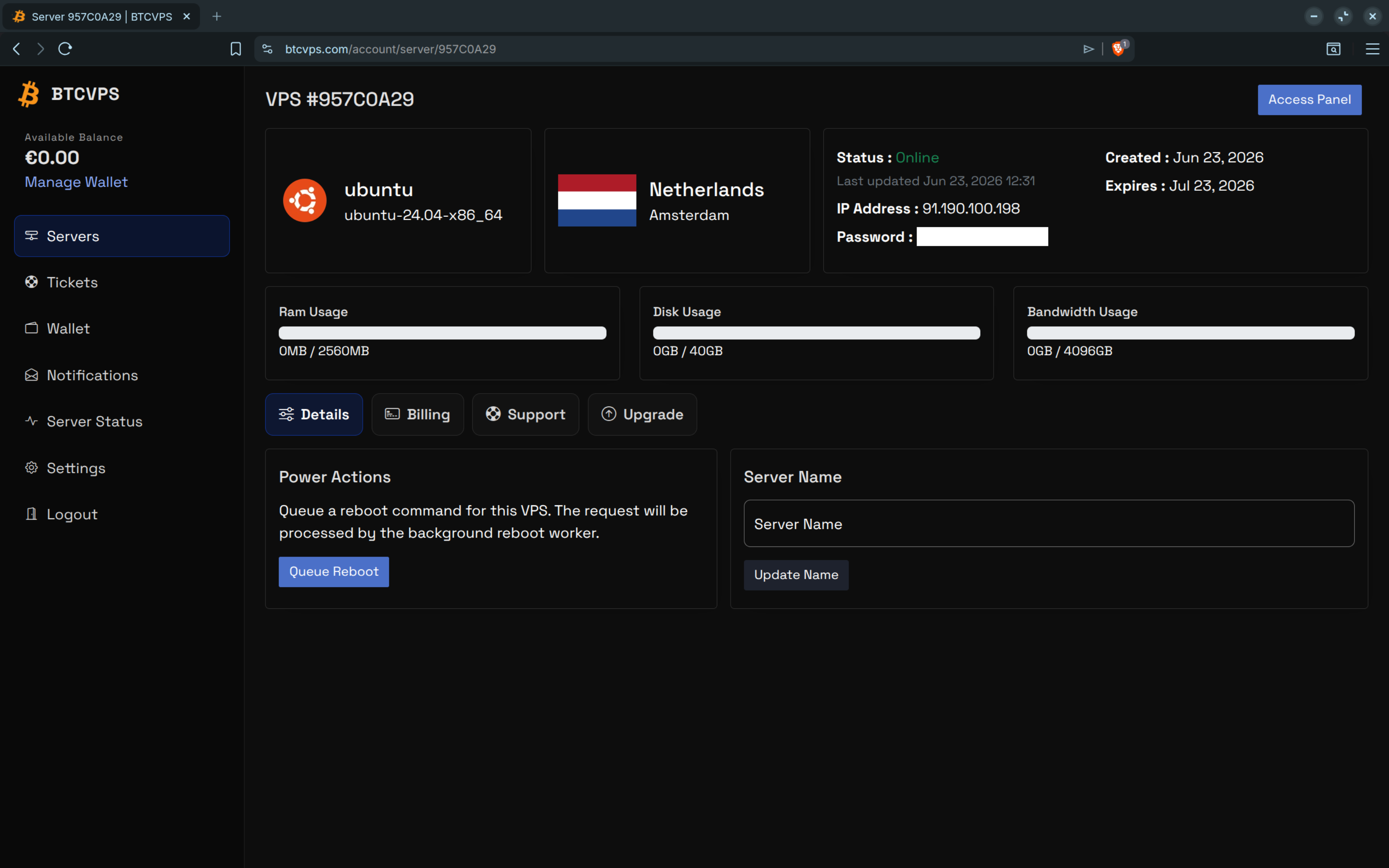Click the Billing tab card icon
1389x868 pixels.
point(392,414)
